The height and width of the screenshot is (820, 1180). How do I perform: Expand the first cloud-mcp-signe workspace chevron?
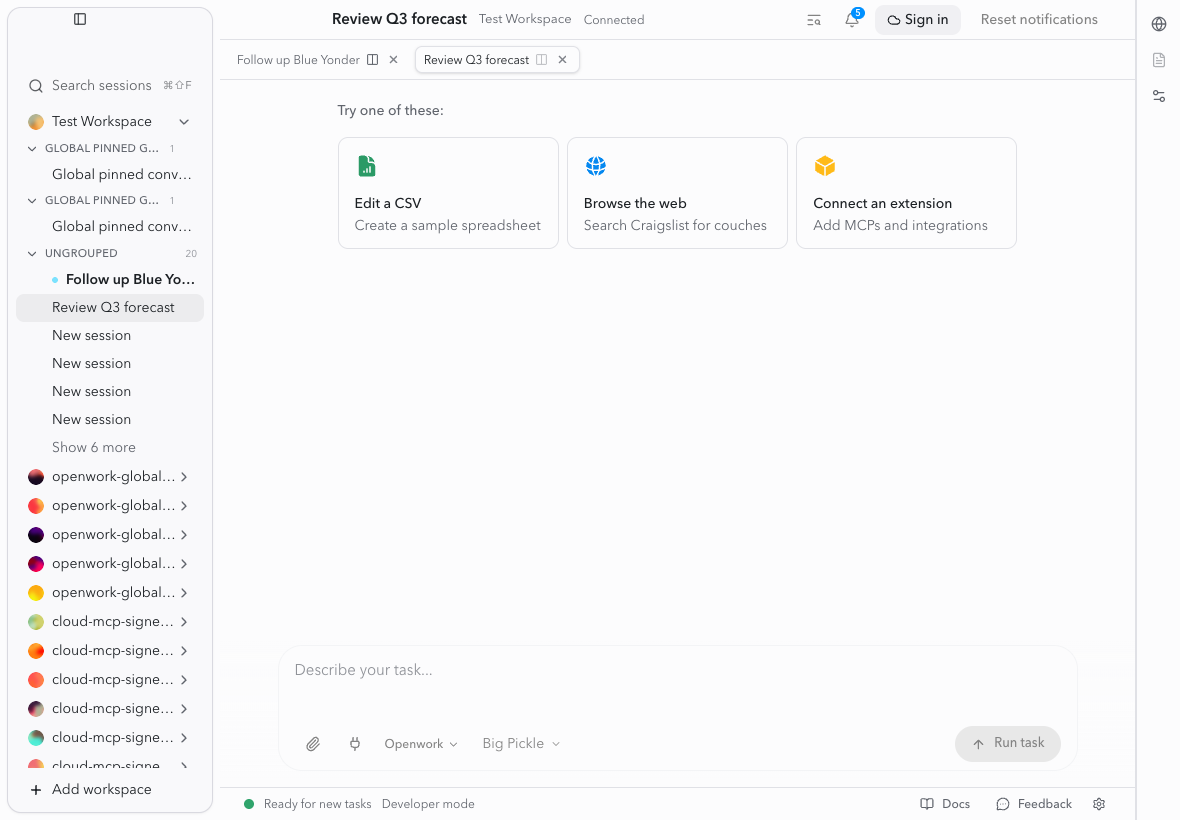(x=184, y=622)
